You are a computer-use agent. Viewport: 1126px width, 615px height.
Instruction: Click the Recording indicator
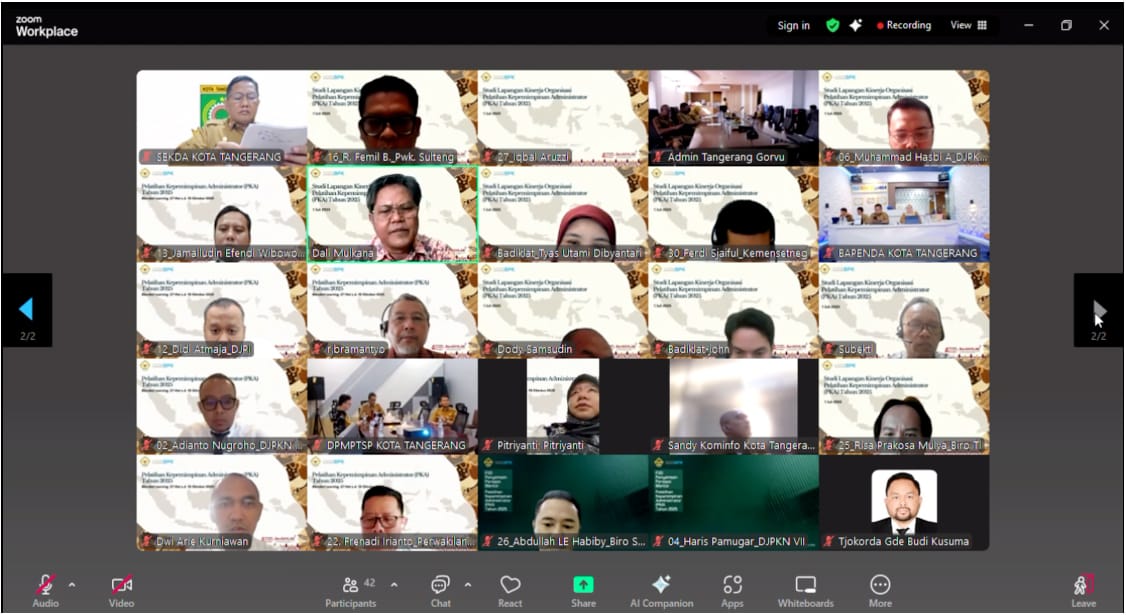pyautogui.click(x=904, y=26)
